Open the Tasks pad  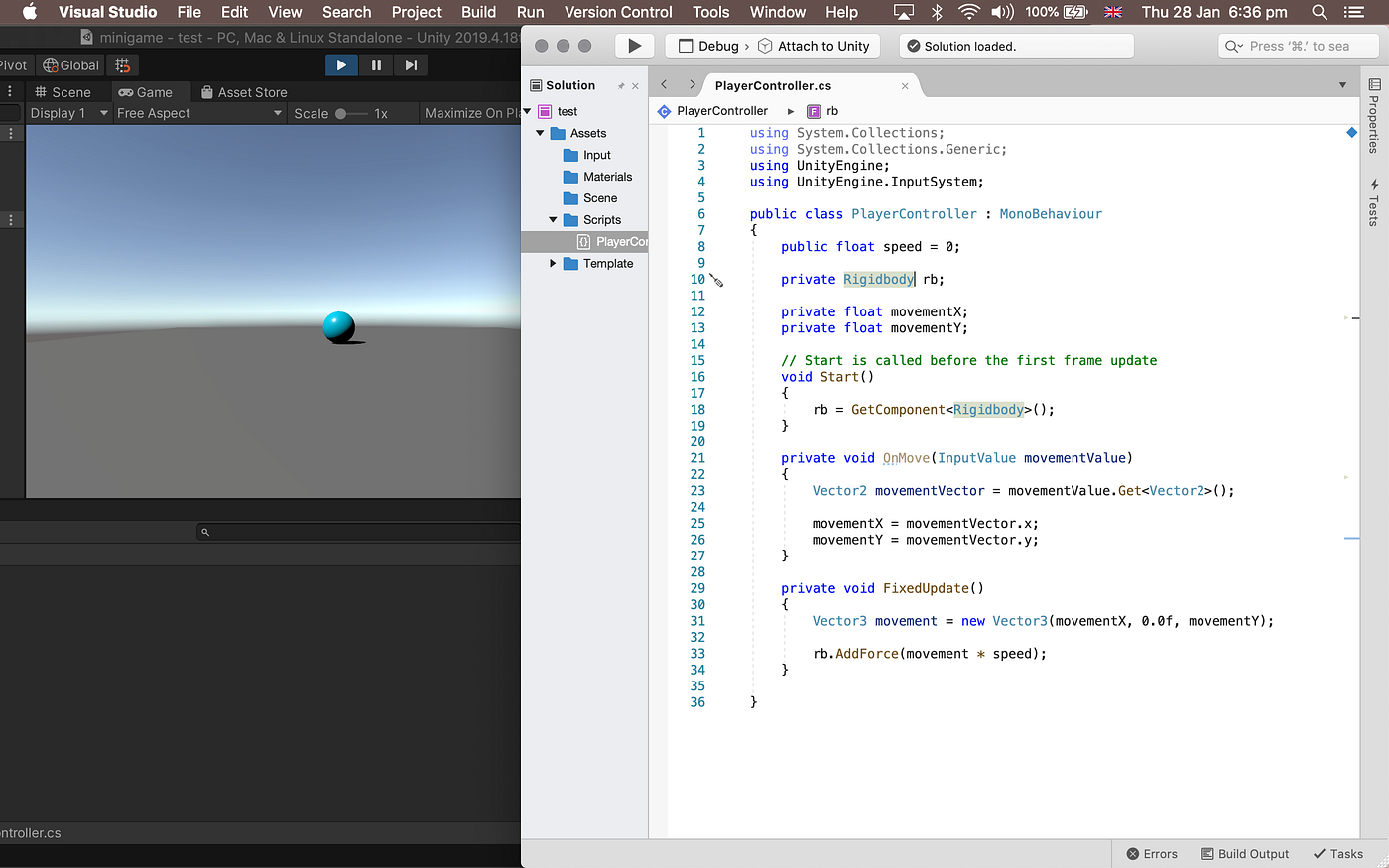pyautogui.click(x=1337, y=854)
